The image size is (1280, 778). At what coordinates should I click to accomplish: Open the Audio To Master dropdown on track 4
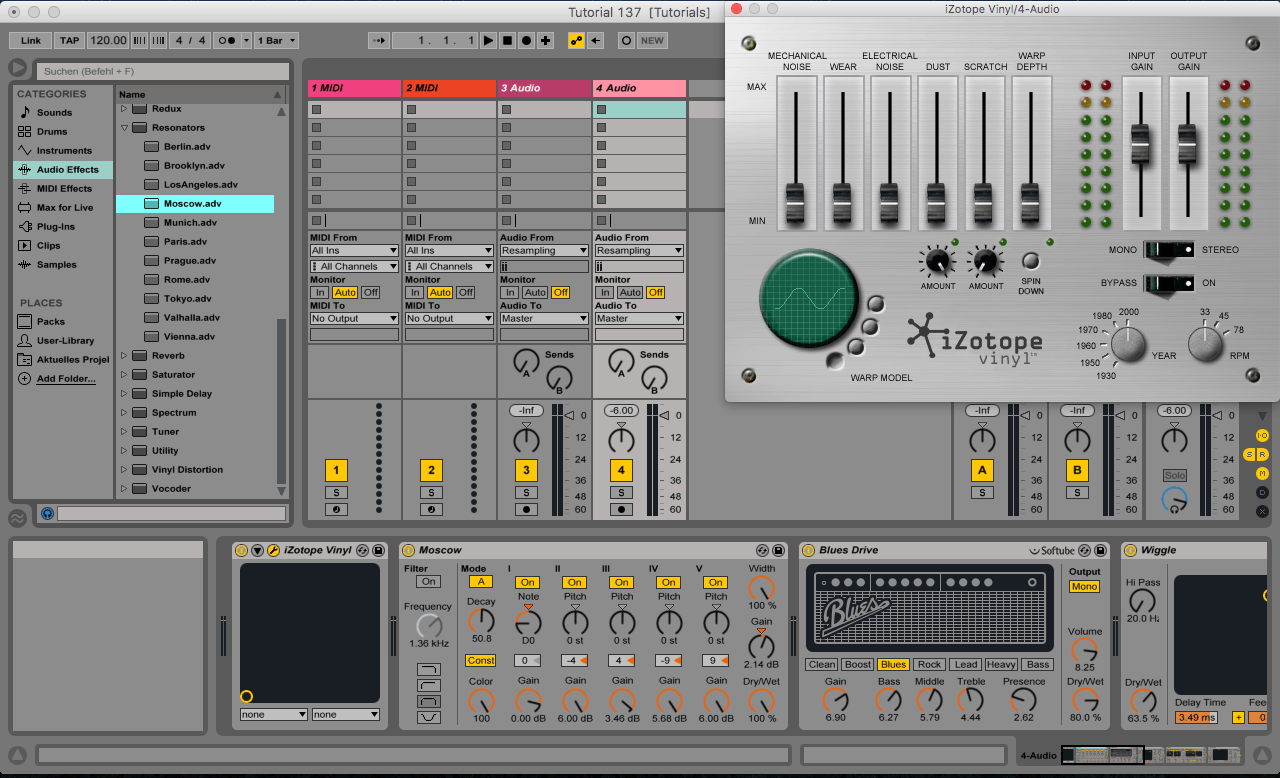coord(639,319)
